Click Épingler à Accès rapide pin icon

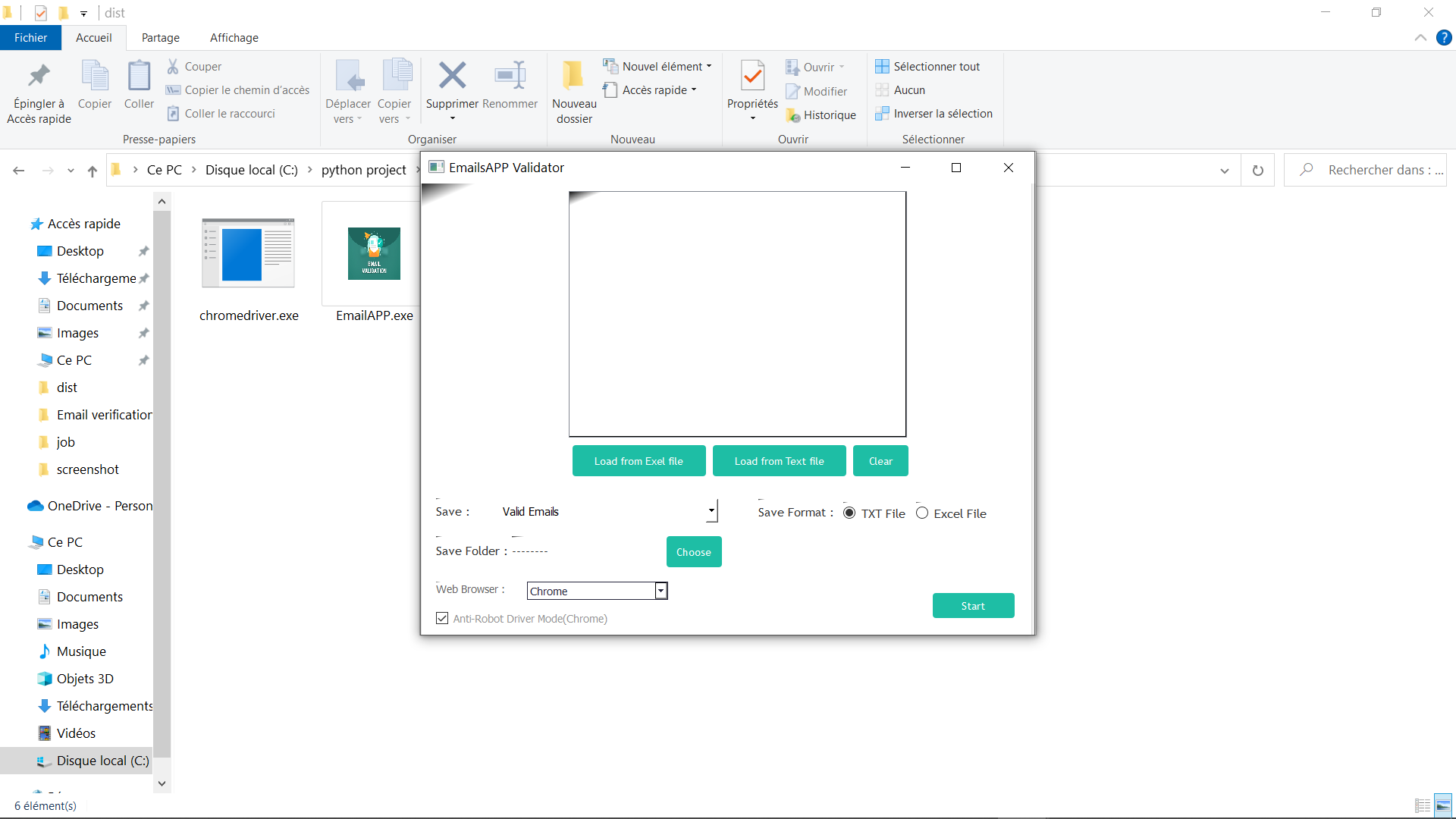tap(39, 76)
